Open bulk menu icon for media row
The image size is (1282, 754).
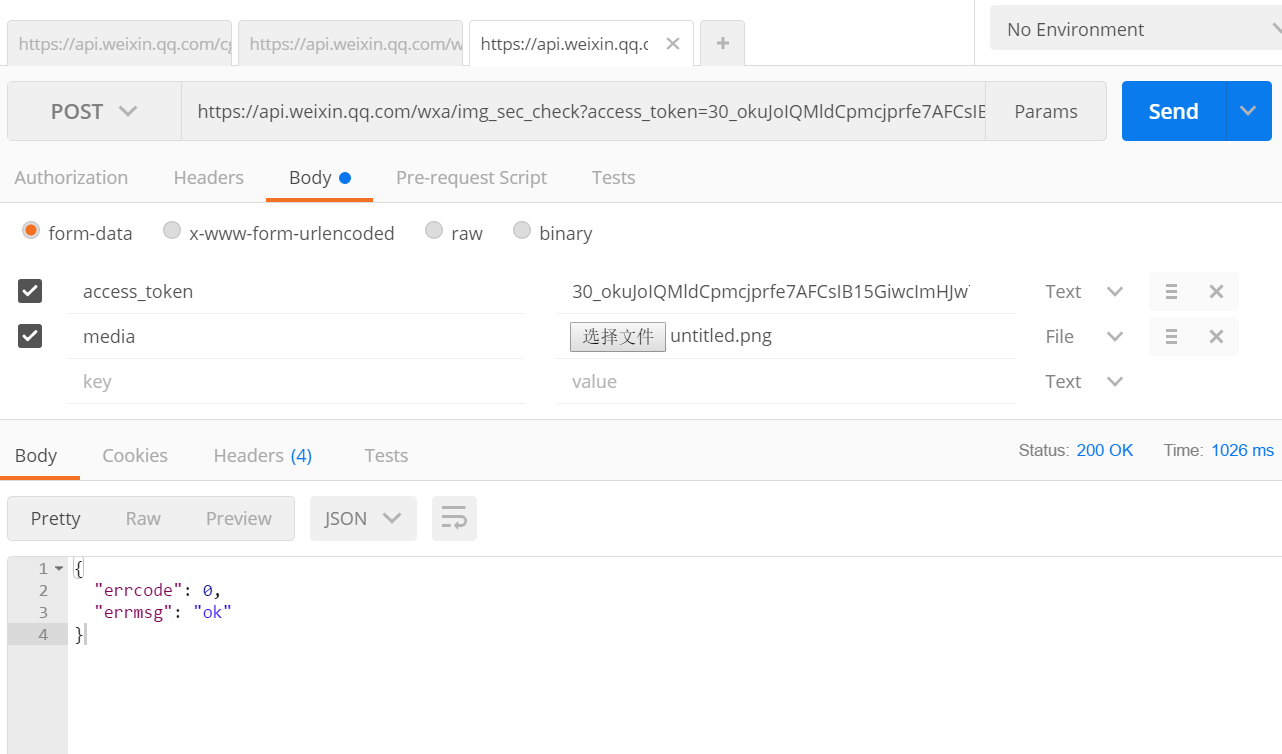click(1171, 337)
